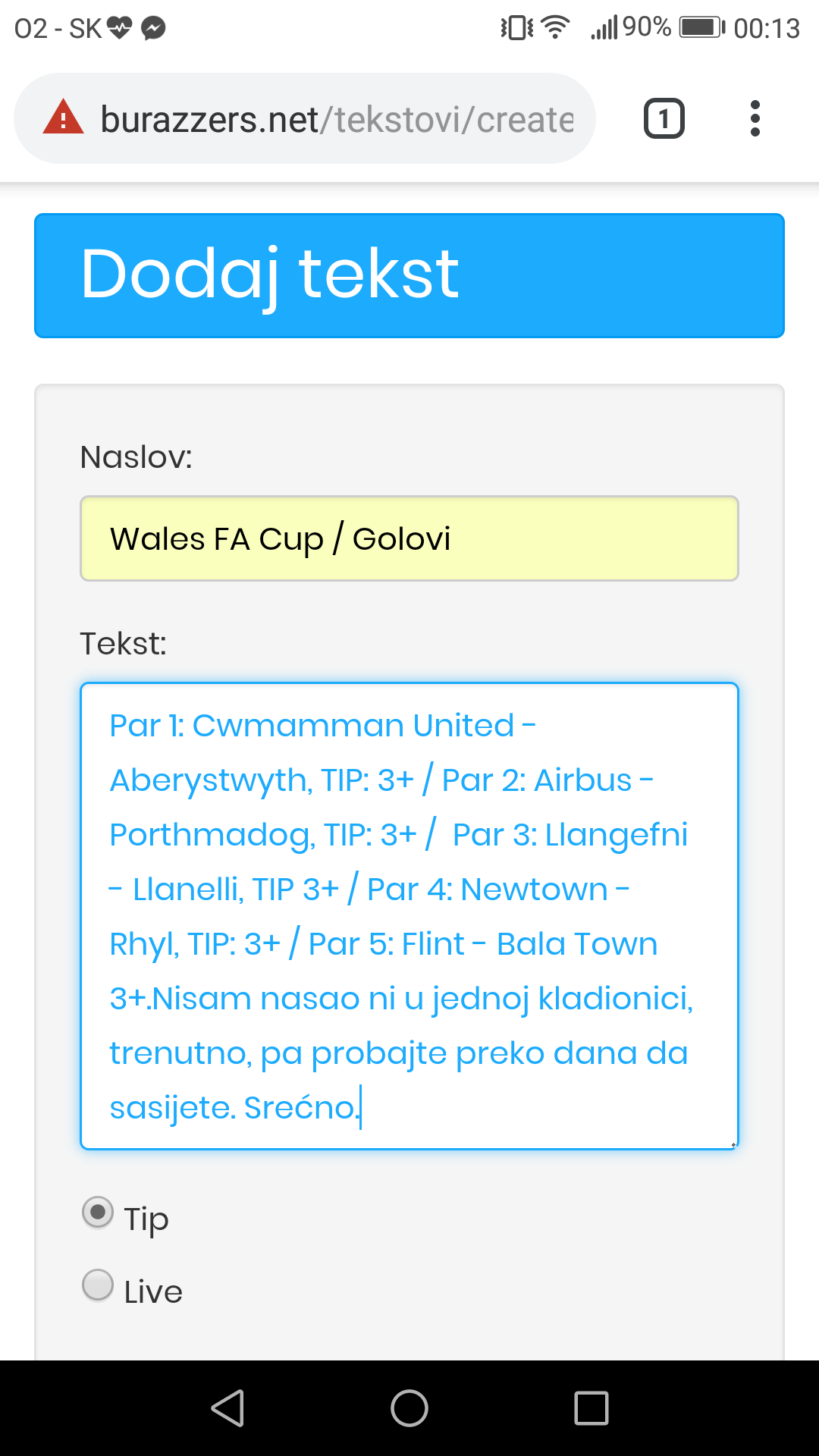
Task: Tap the vibrate mode status icon
Action: (x=517, y=28)
